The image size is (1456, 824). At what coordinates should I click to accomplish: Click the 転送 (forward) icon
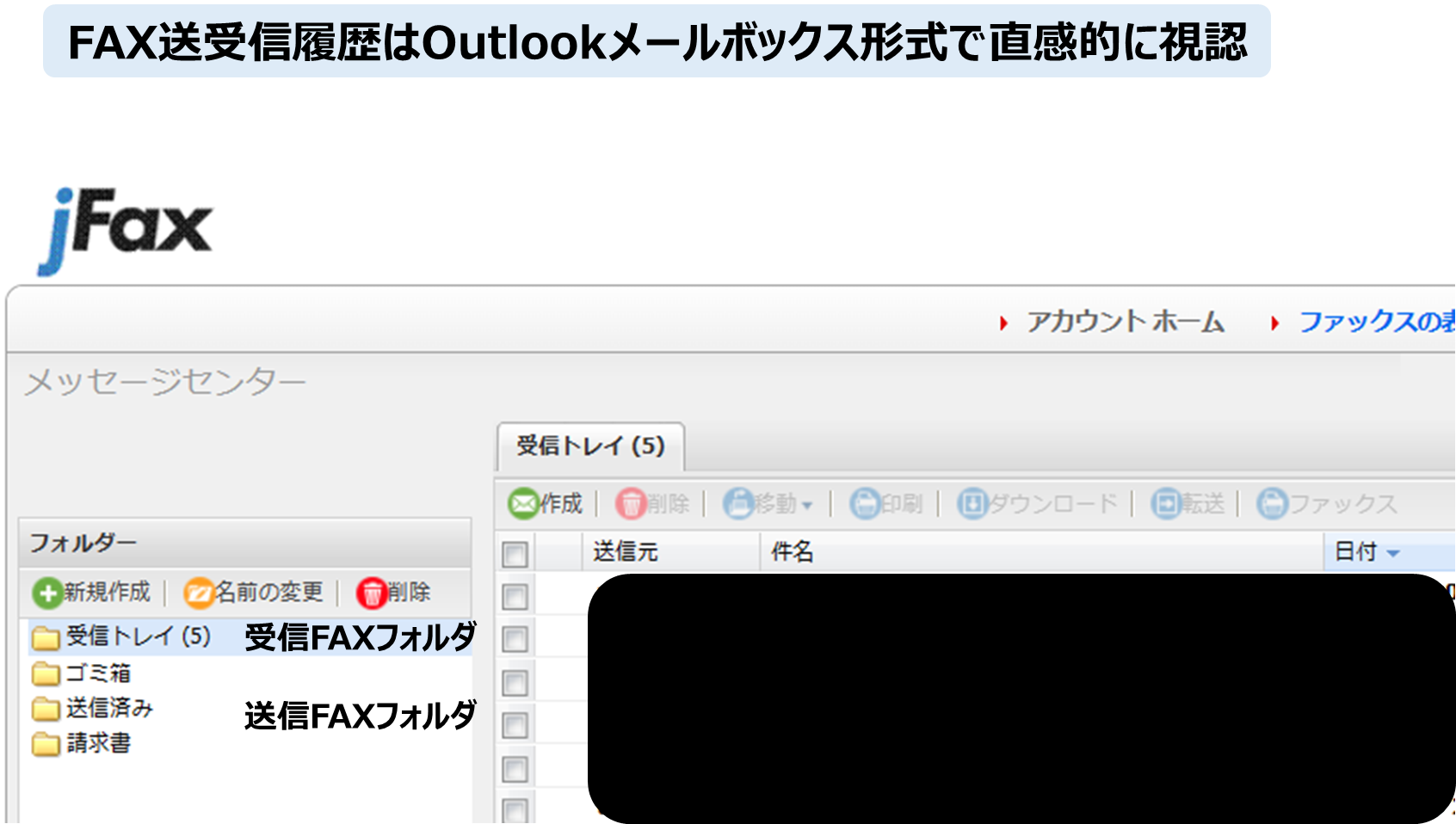pos(1164,504)
